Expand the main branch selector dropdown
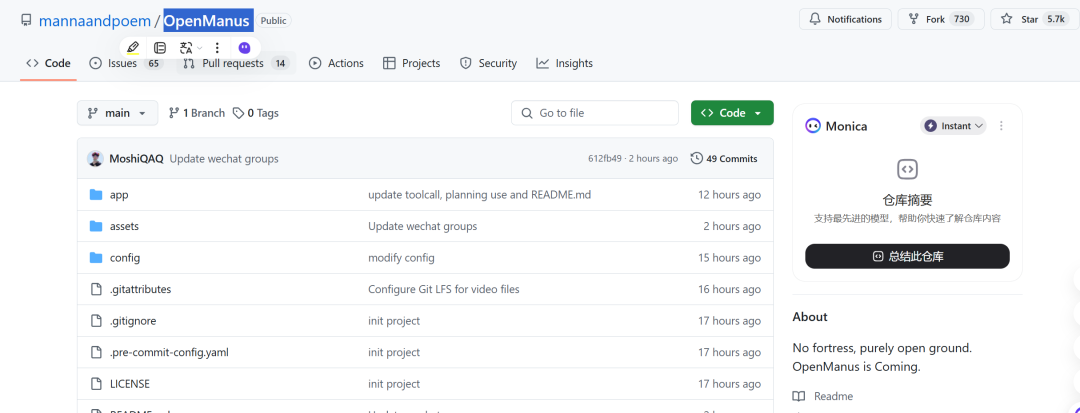 click(x=117, y=113)
